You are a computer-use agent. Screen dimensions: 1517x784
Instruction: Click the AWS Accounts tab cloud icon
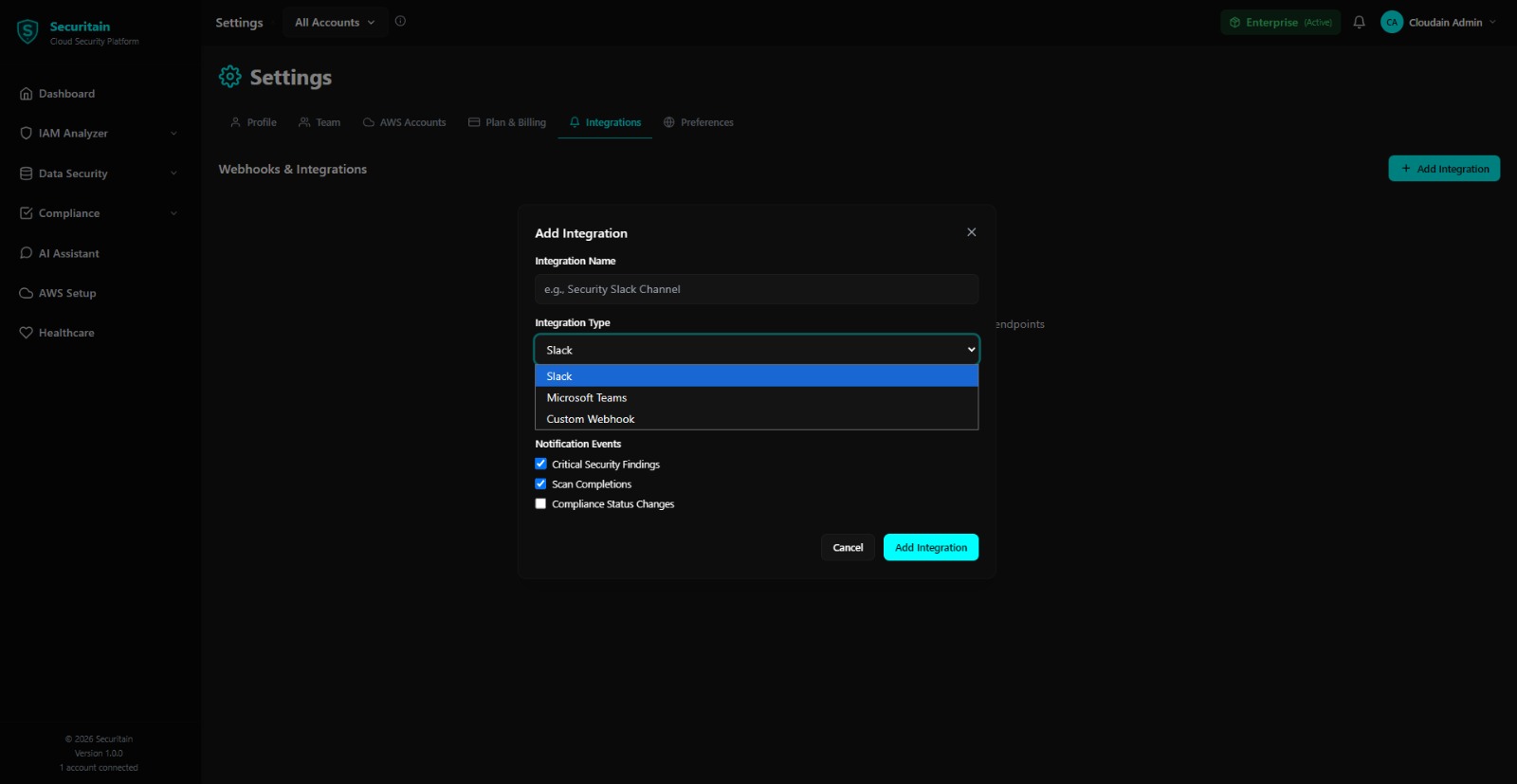tap(369, 122)
